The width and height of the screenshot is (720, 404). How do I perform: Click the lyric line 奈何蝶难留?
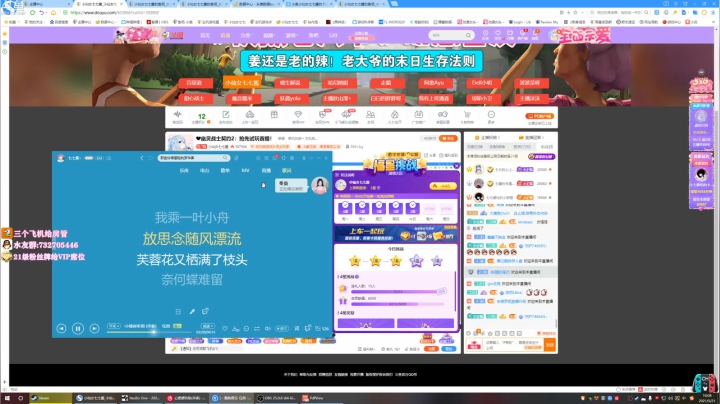tap(192, 280)
